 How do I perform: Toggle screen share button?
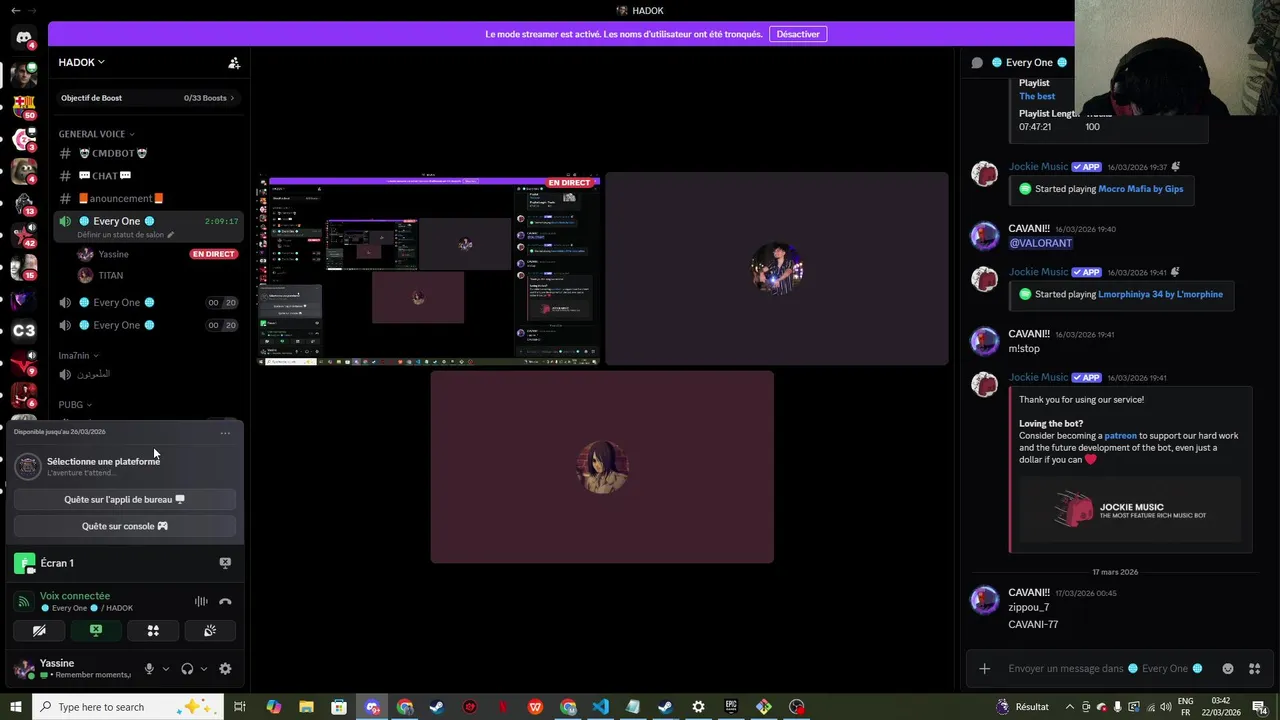(96, 631)
